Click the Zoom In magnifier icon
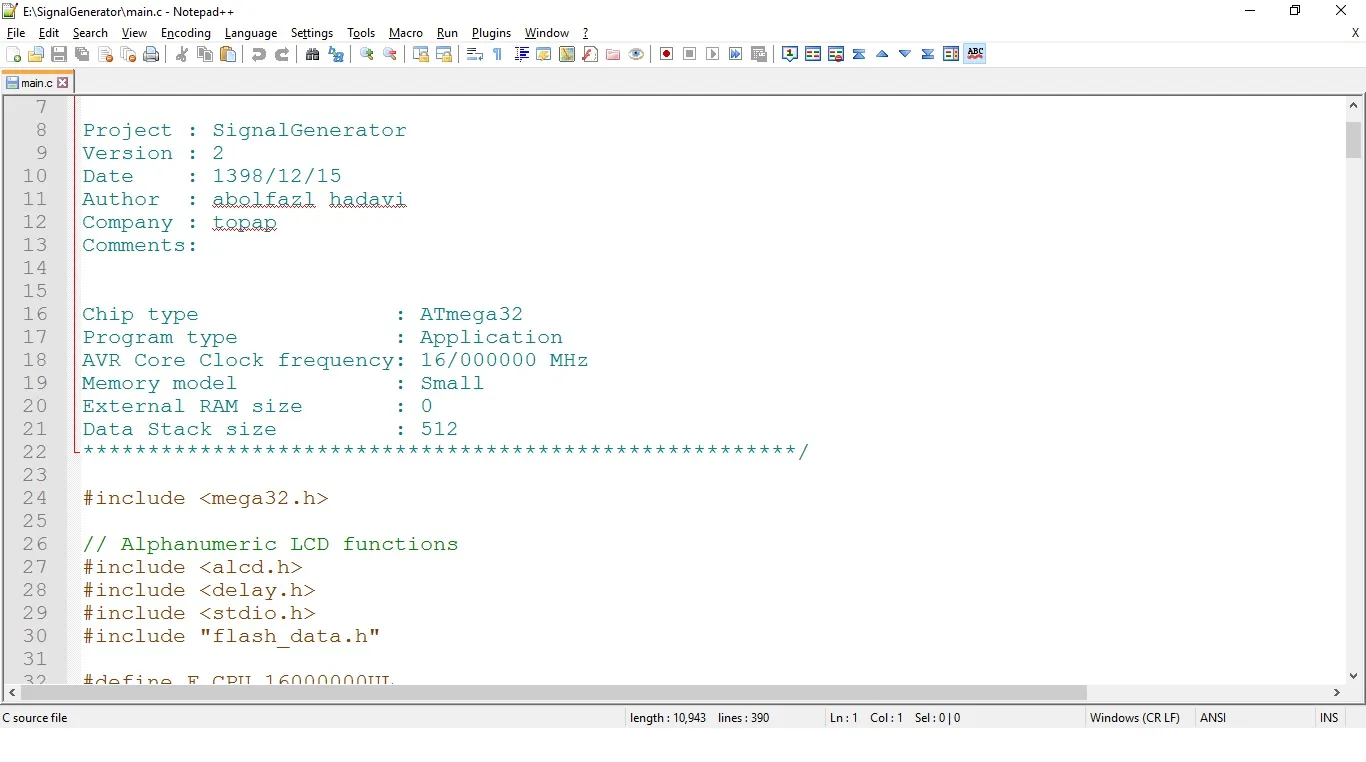Screen dimensions: 1366x762 367,54
